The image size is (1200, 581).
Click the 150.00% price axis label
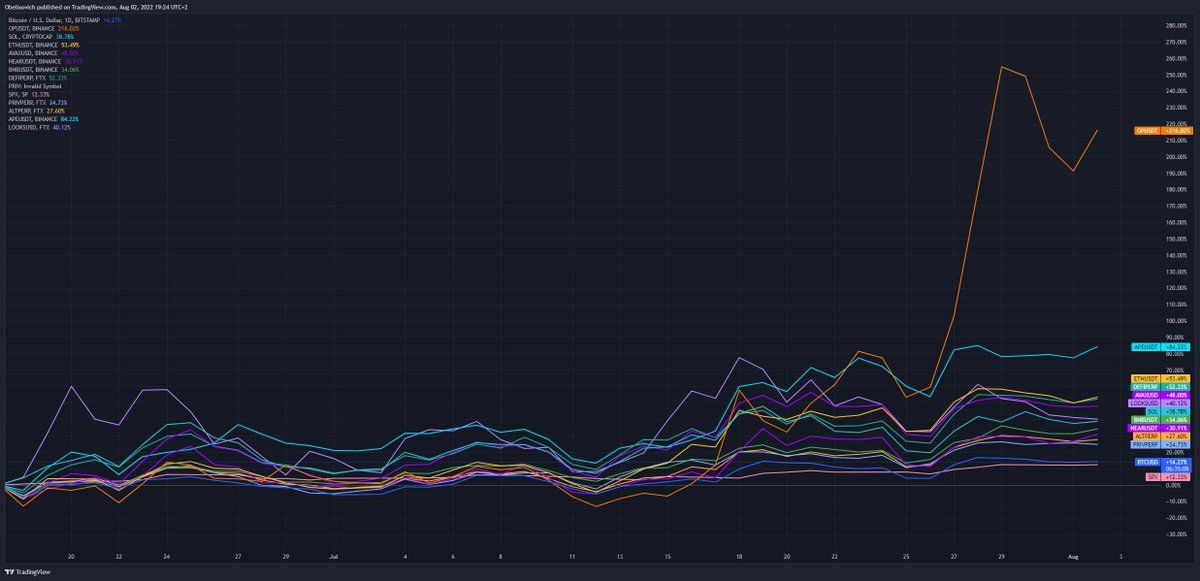(1175, 239)
